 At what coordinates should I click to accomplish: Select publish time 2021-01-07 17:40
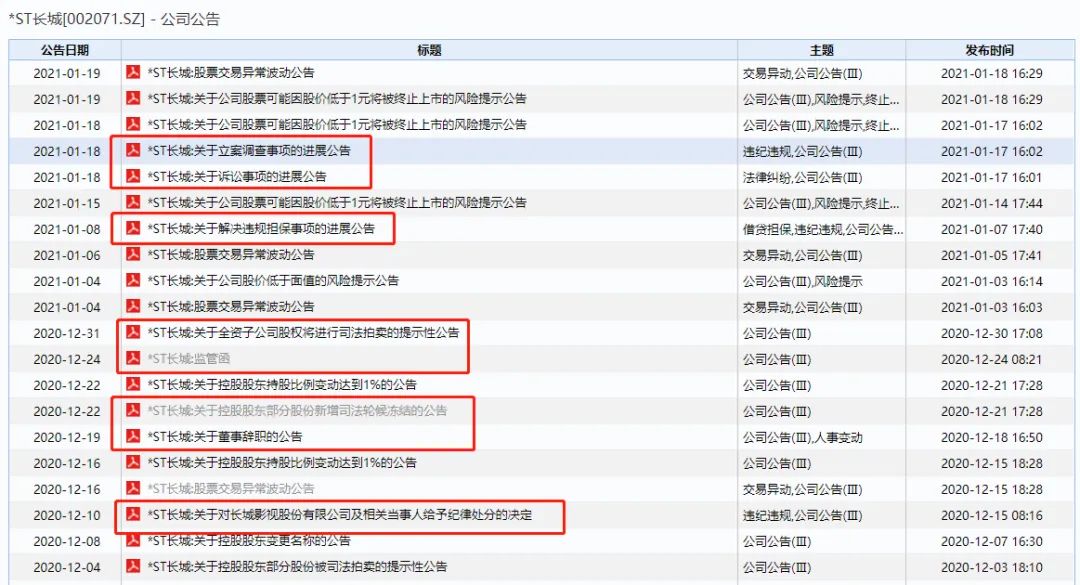992,229
